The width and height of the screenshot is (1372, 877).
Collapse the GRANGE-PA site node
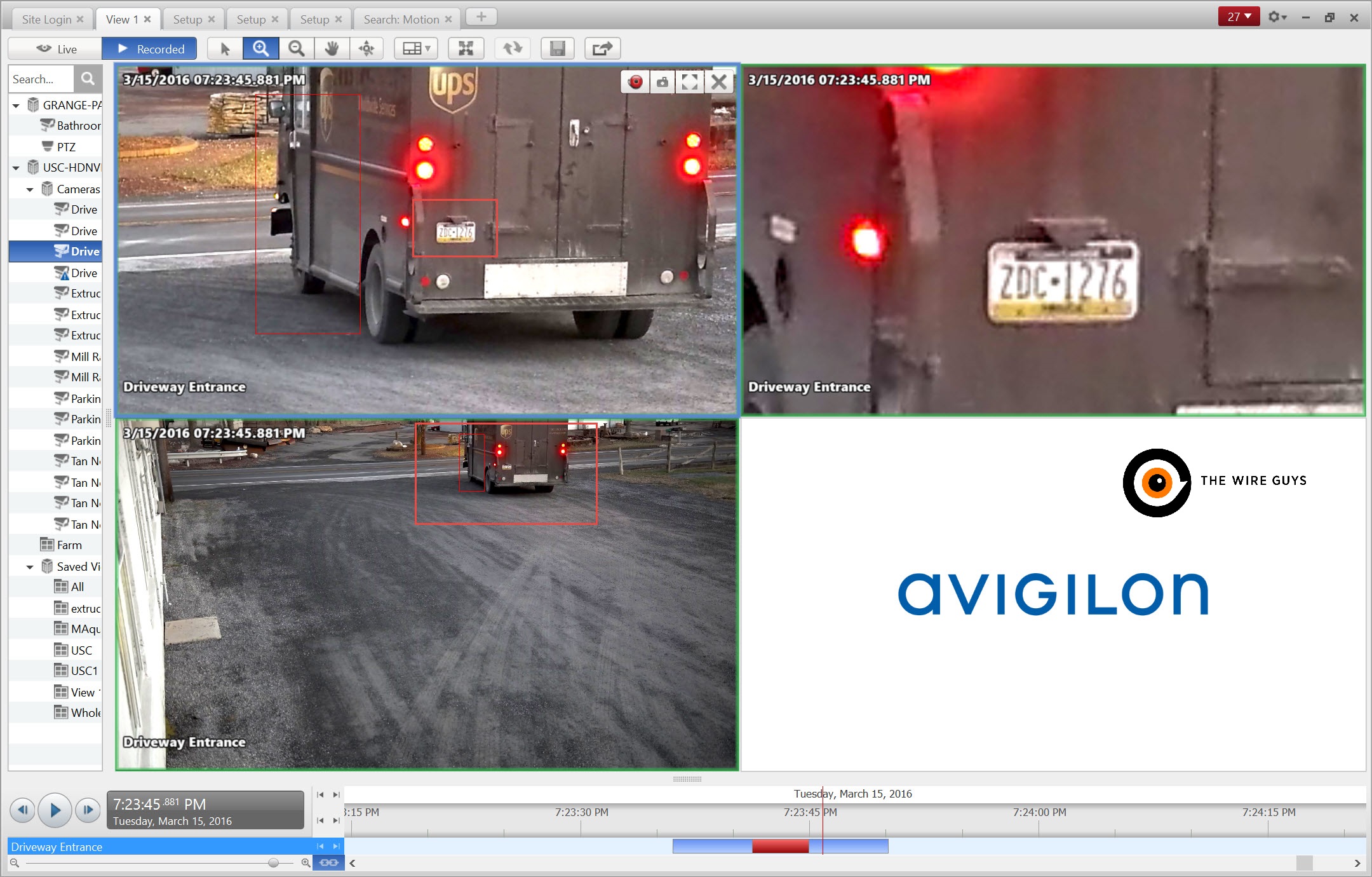tap(16, 105)
